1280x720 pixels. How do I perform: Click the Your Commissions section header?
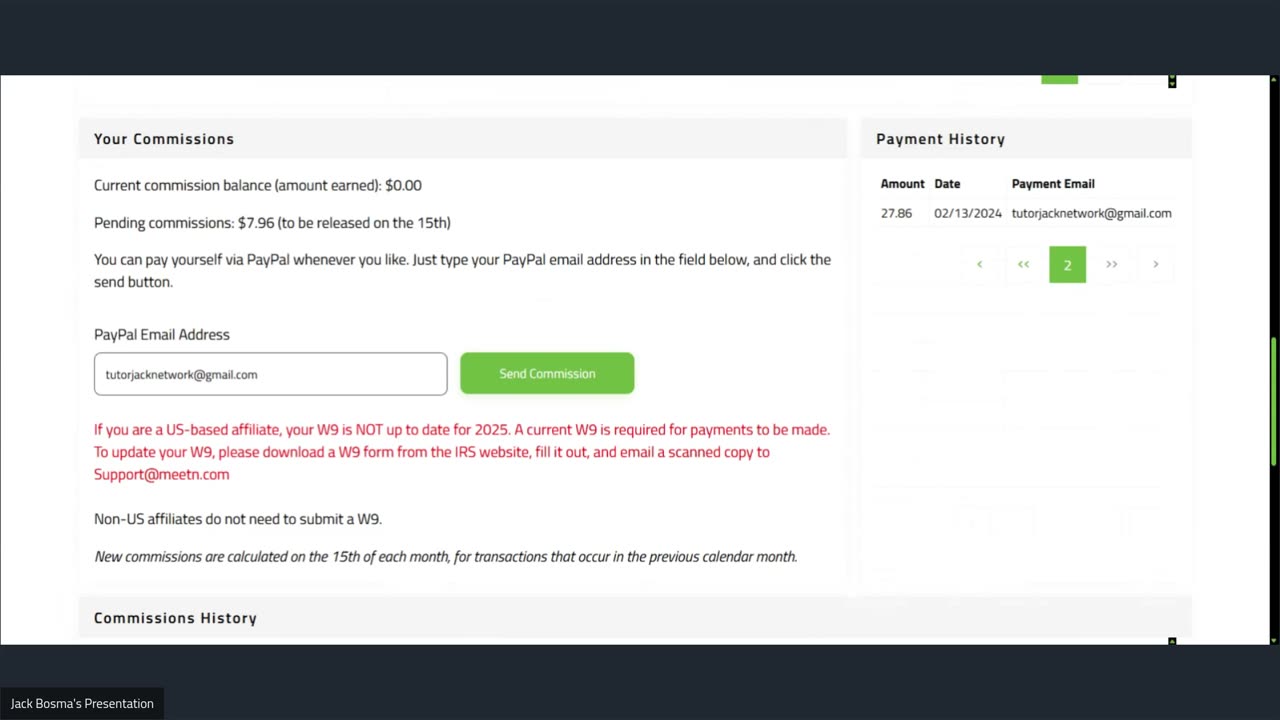coord(164,139)
